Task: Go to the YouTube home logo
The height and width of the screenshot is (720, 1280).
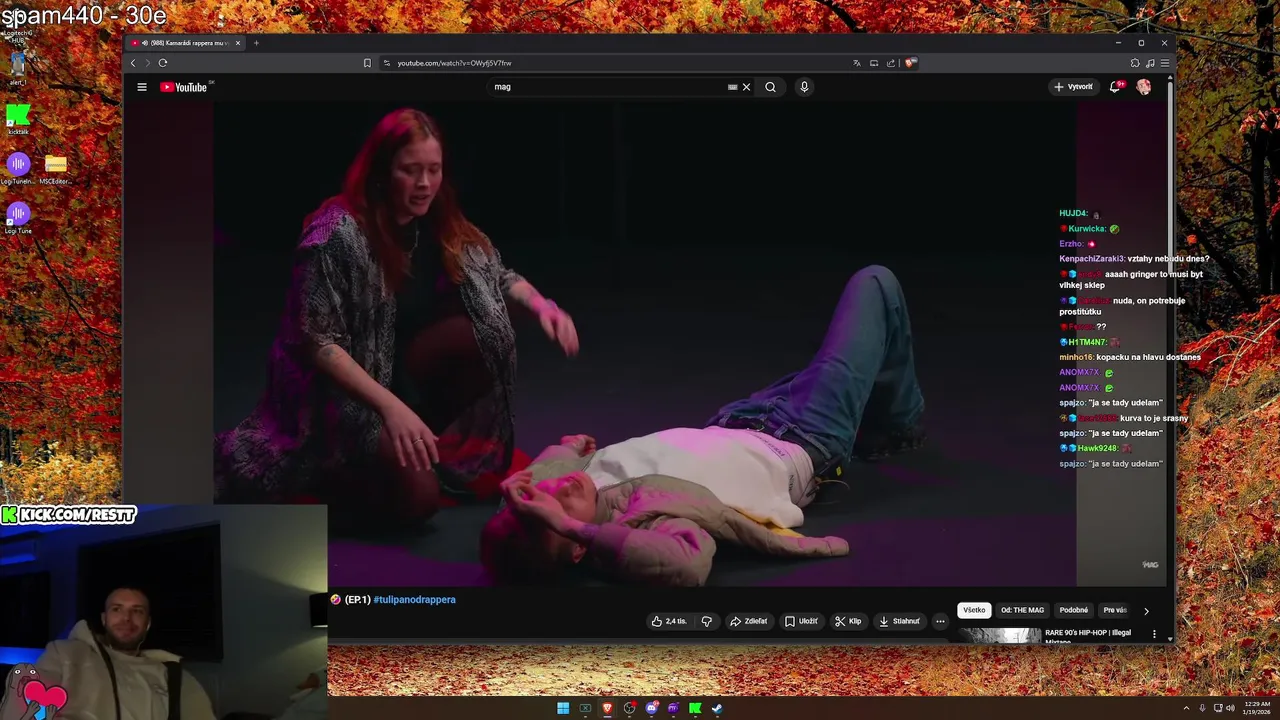Action: (x=184, y=87)
